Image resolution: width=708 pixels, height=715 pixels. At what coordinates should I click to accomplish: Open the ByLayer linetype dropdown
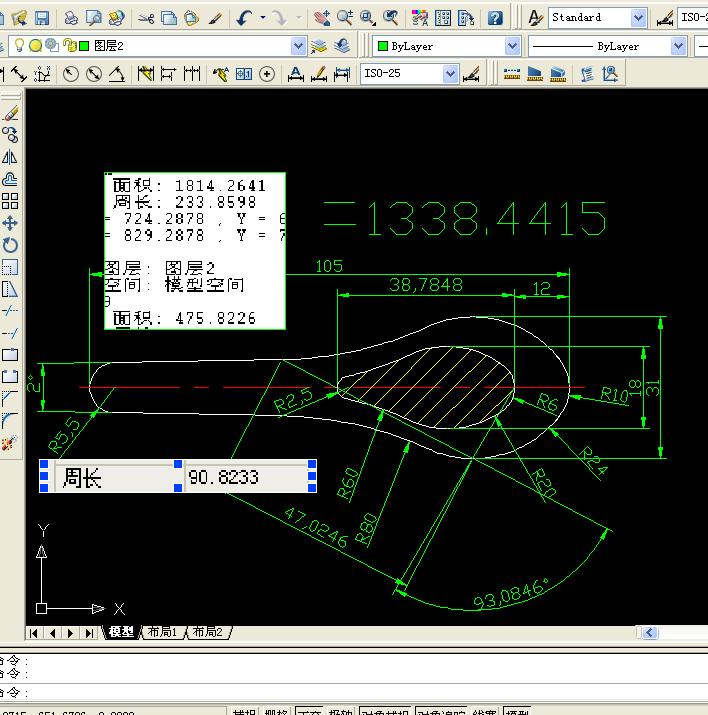pyautogui.click(x=678, y=46)
